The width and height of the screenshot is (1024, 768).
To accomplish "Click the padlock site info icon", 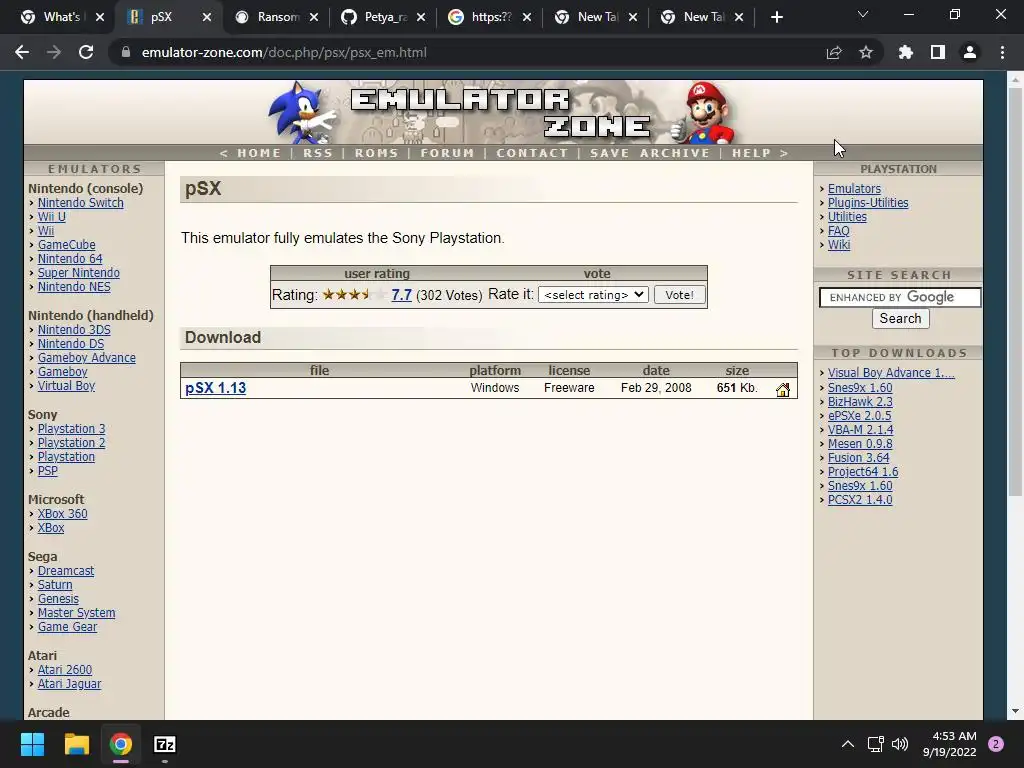I will [125, 52].
